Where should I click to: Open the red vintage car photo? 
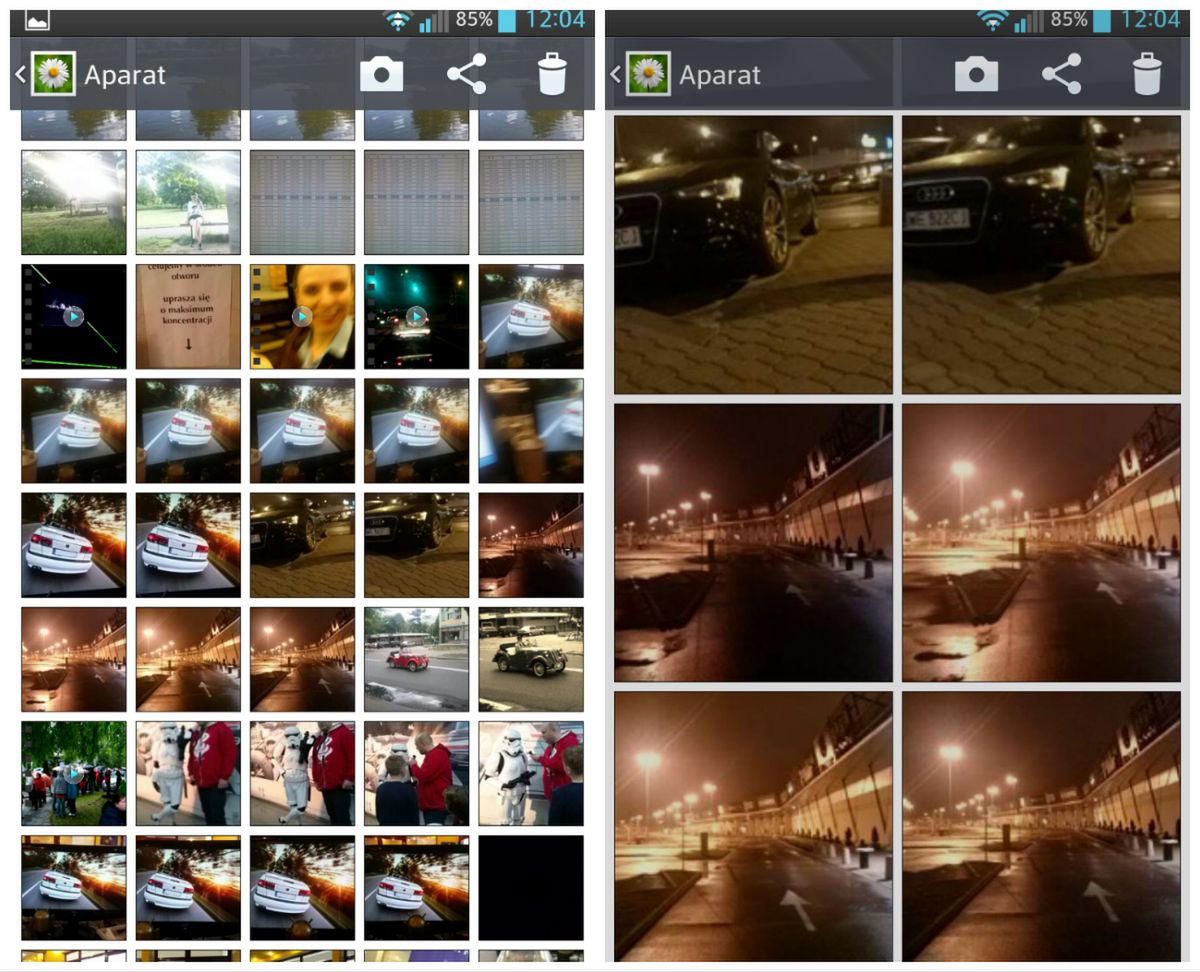pos(416,659)
